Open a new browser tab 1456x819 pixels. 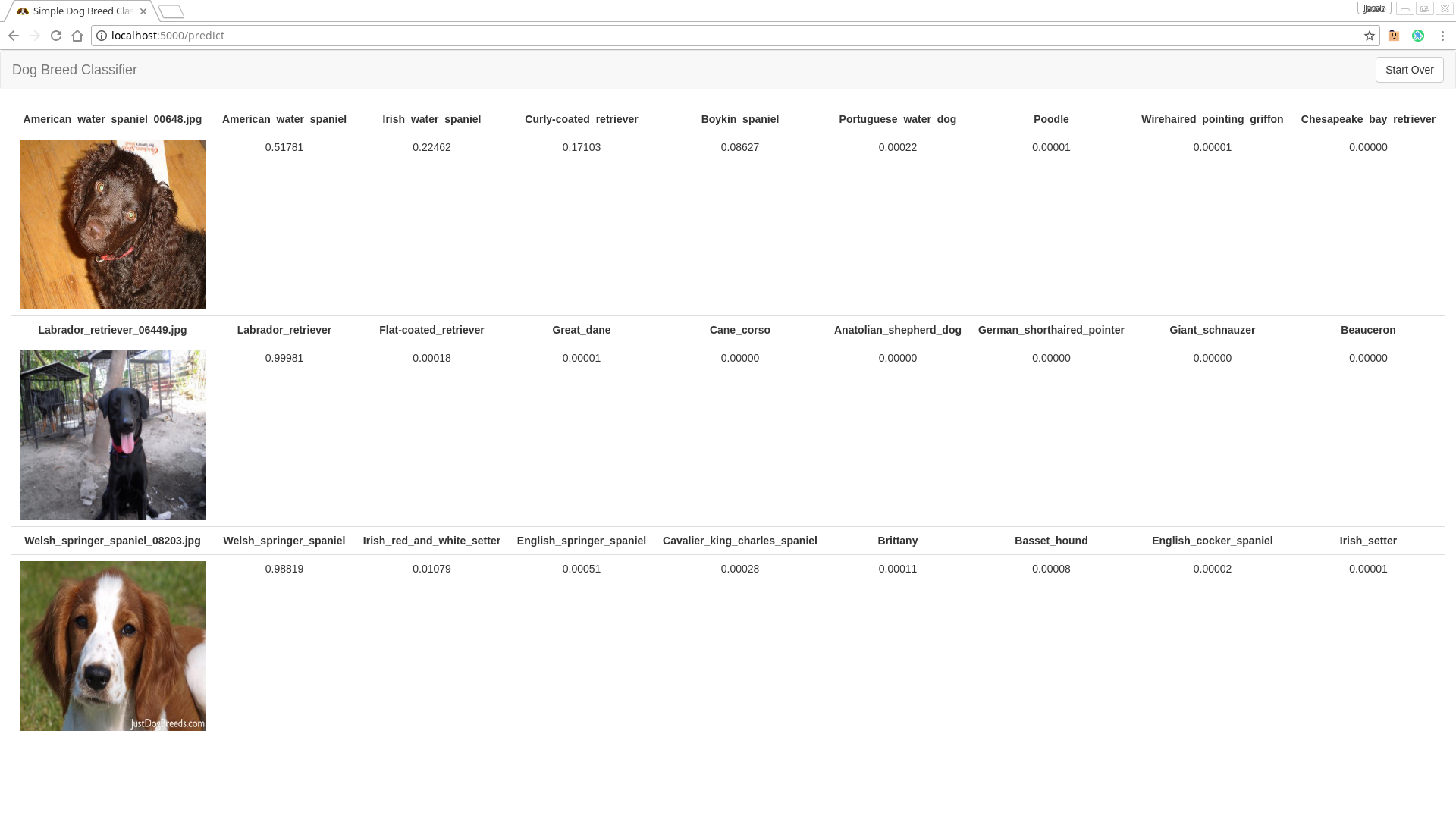click(x=171, y=11)
